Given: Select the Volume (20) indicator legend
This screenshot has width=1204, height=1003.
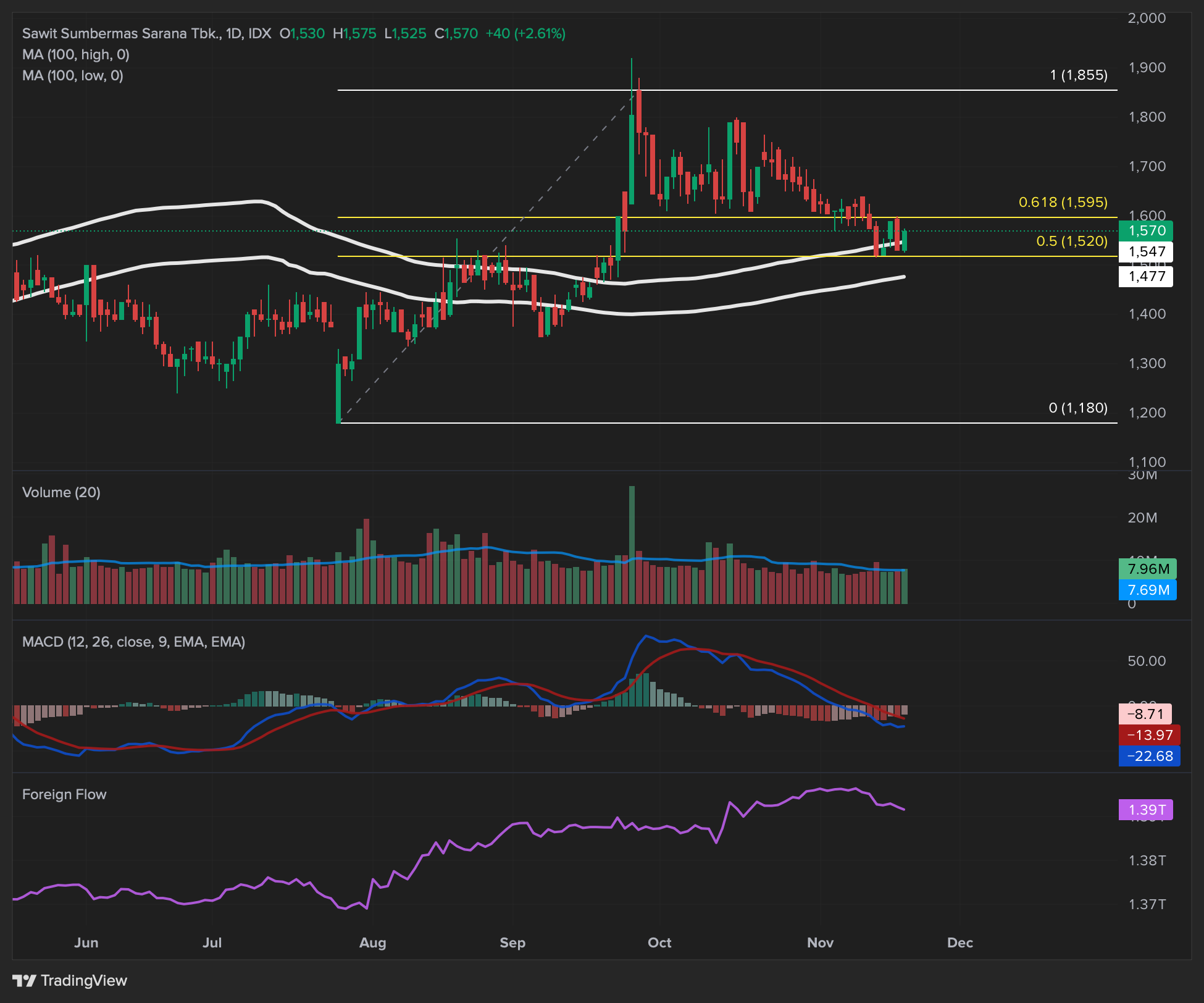Looking at the screenshot, I should [61, 492].
